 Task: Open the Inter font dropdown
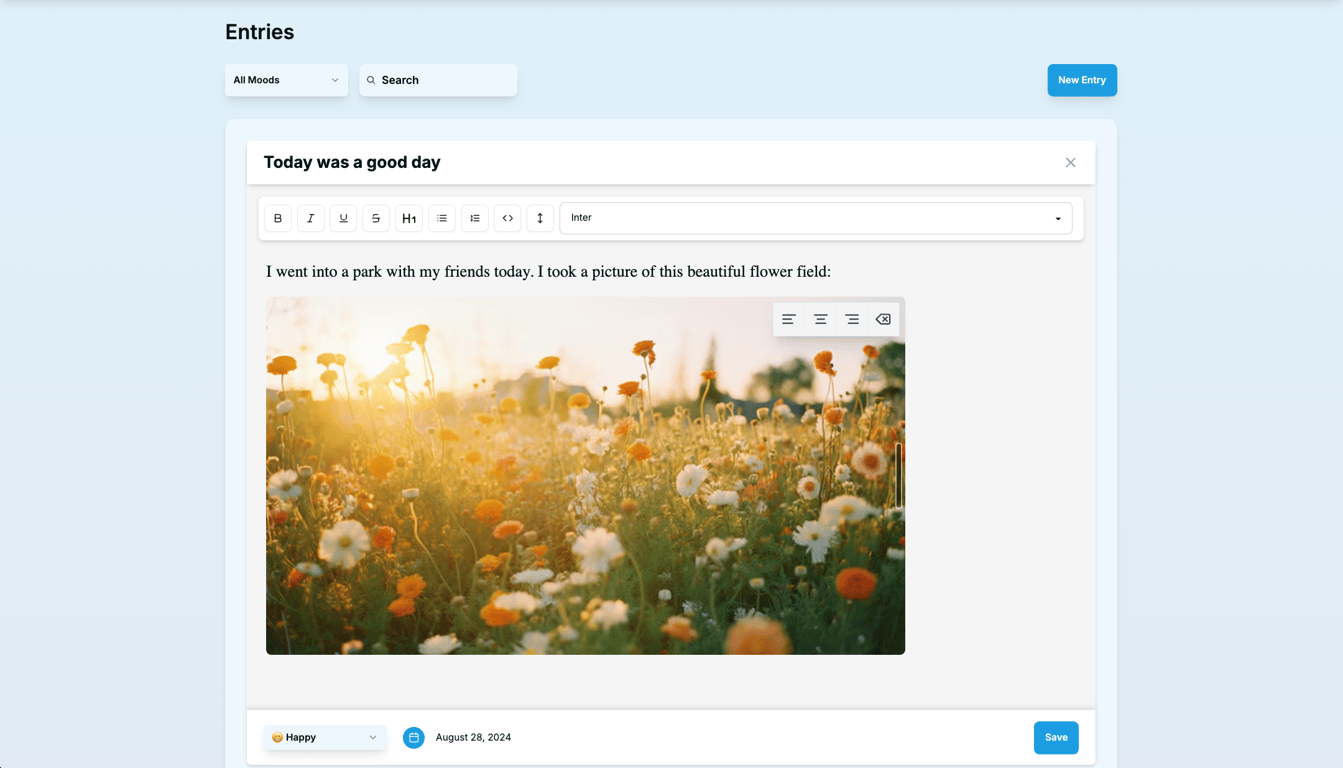815,218
